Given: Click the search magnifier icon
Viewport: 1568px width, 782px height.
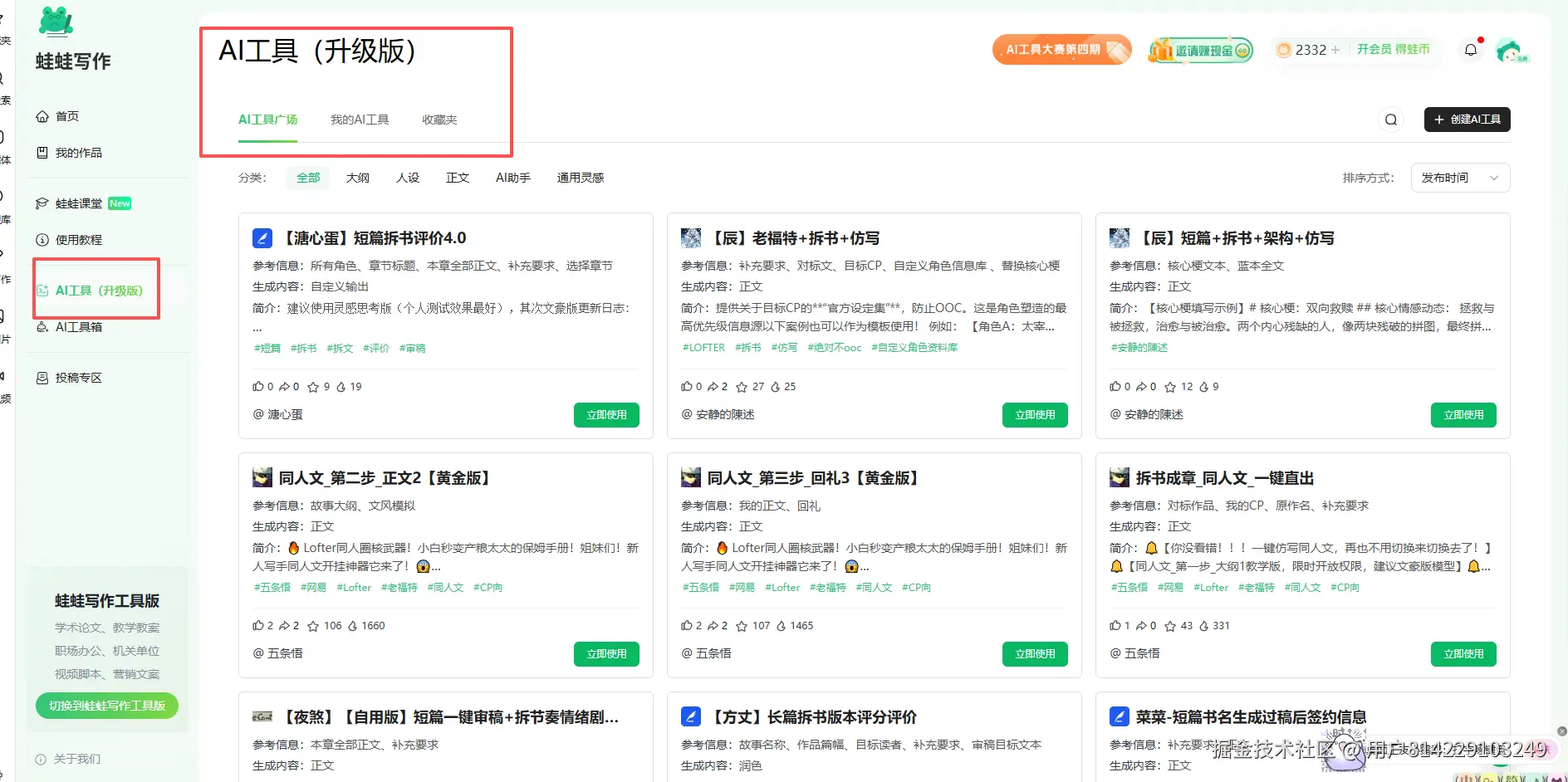Looking at the screenshot, I should [x=1391, y=120].
